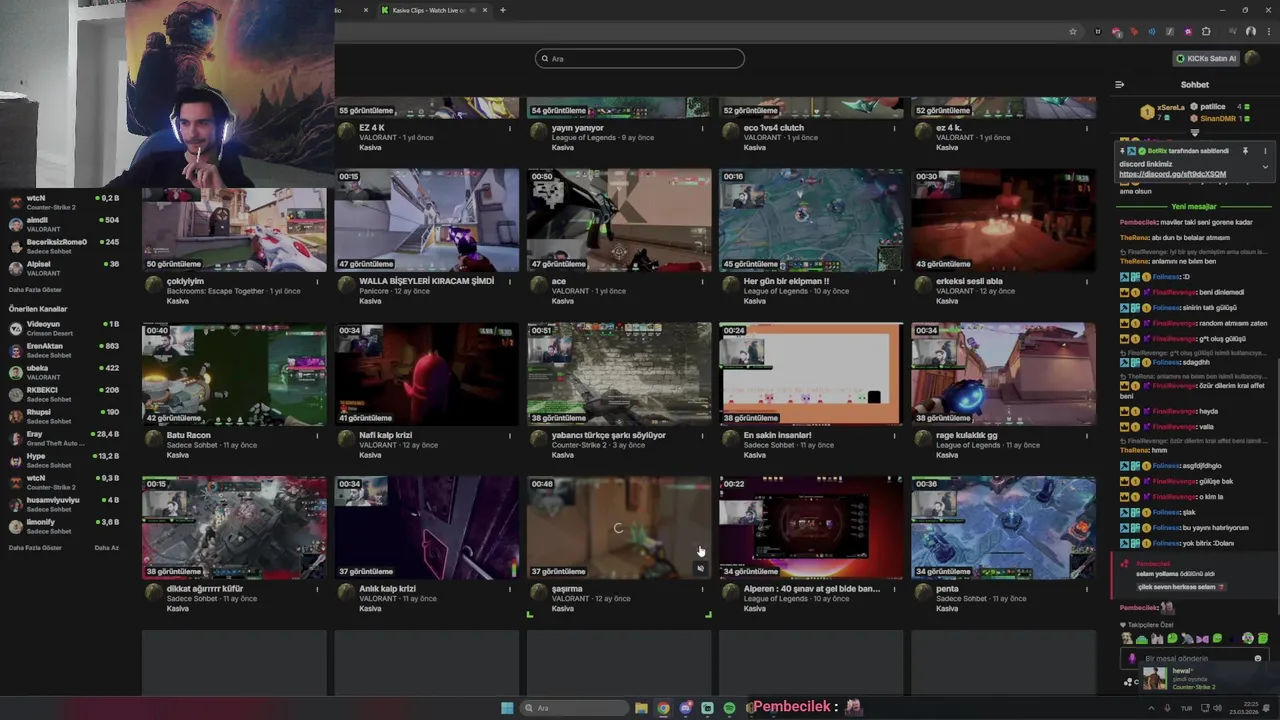1280x720 pixels.
Task: Open the pinned message three-dot options
Action: (1265, 151)
